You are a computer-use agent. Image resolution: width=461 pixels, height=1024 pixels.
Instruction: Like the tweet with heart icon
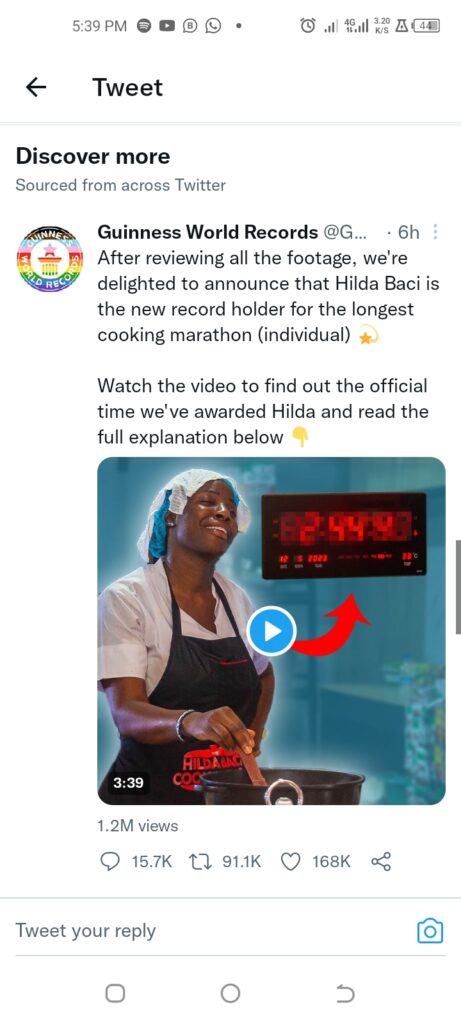290,862
